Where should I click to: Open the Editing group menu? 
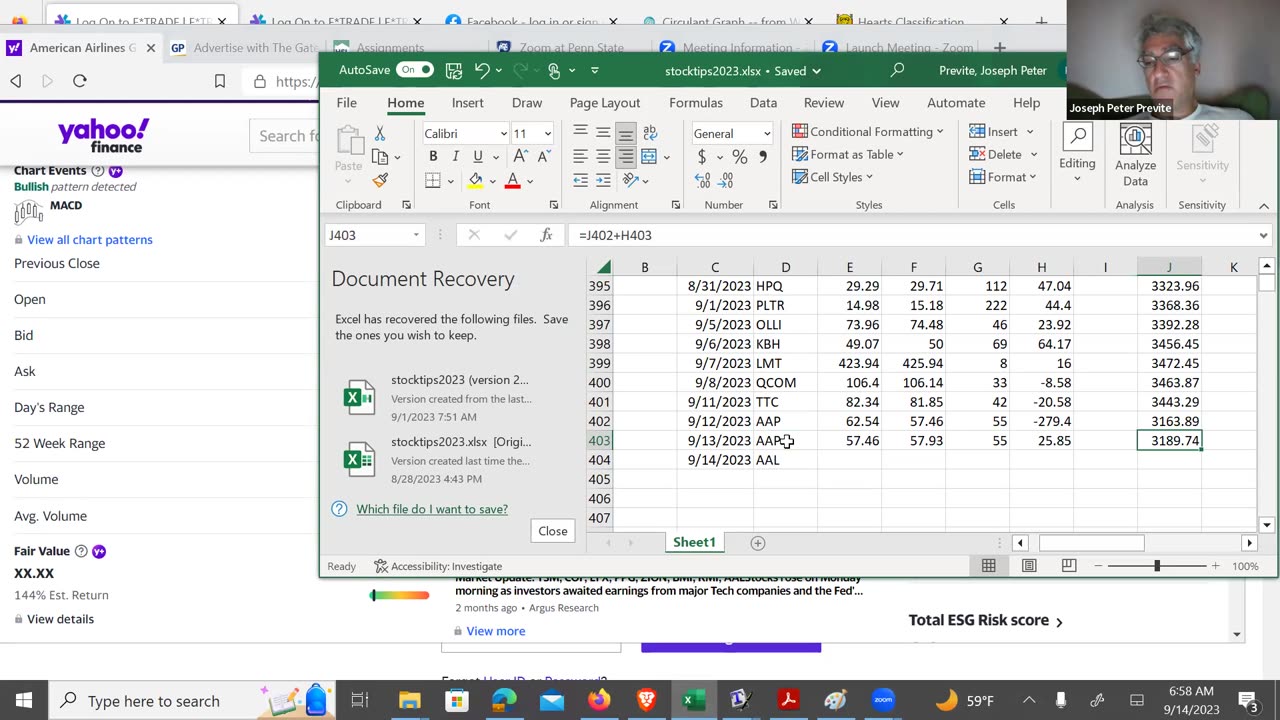click(1077, 154)
